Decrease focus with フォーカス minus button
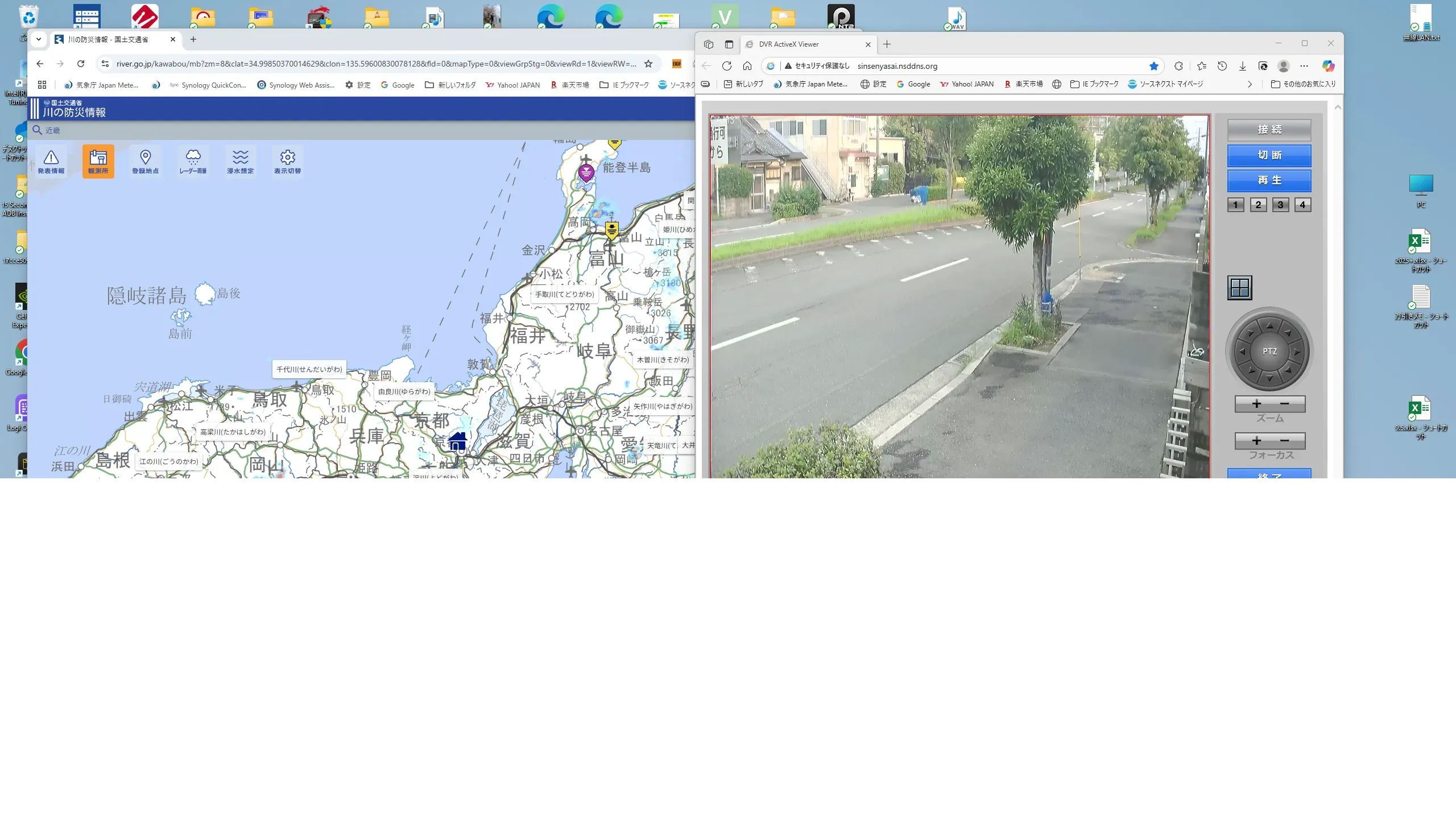 [x=1284, y=441]
